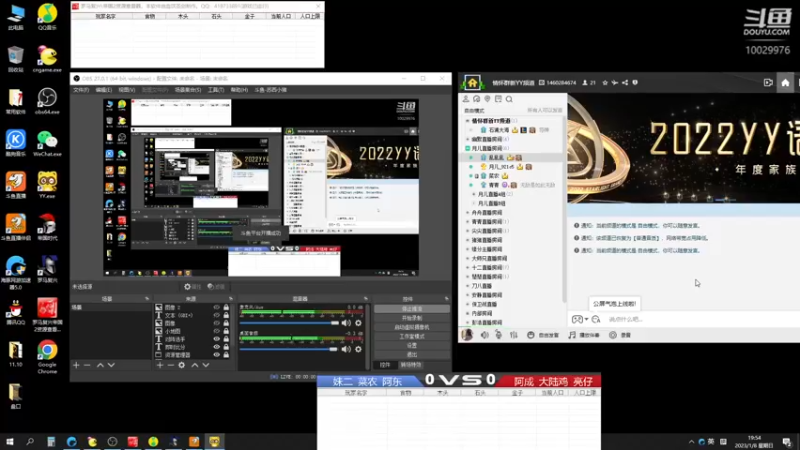Open the 文件(F) menu in OBS

click(x=81, y=90)
